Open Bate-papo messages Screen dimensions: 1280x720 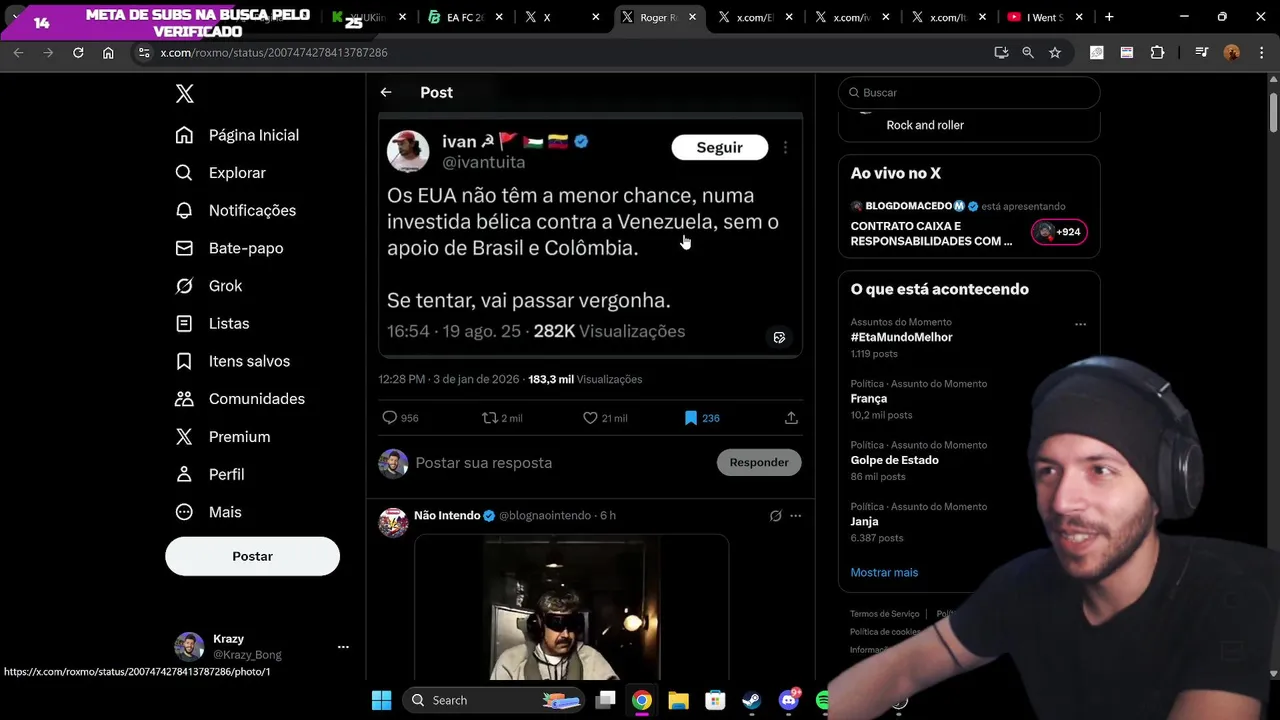(x=229, y=248)
